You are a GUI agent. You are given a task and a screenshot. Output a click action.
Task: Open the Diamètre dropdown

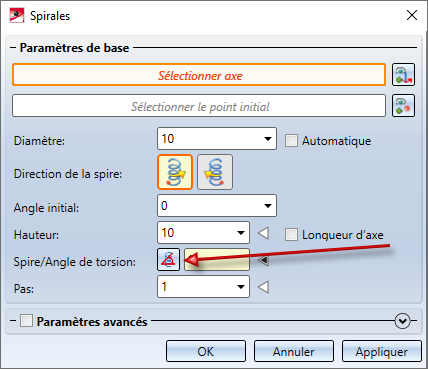point(268,139)
